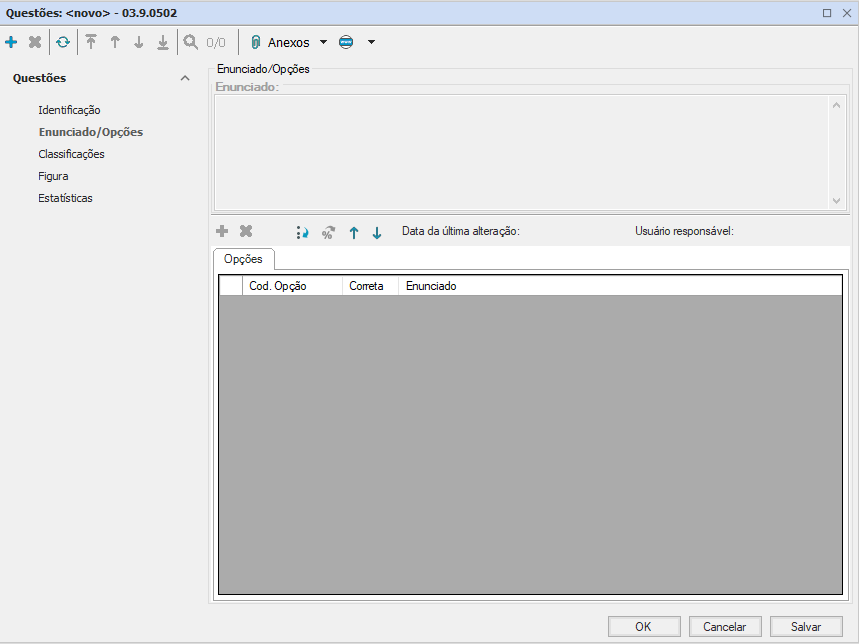Move option up with teal arrow
This screenshot has width=859, height=644.
pos(353,232)
